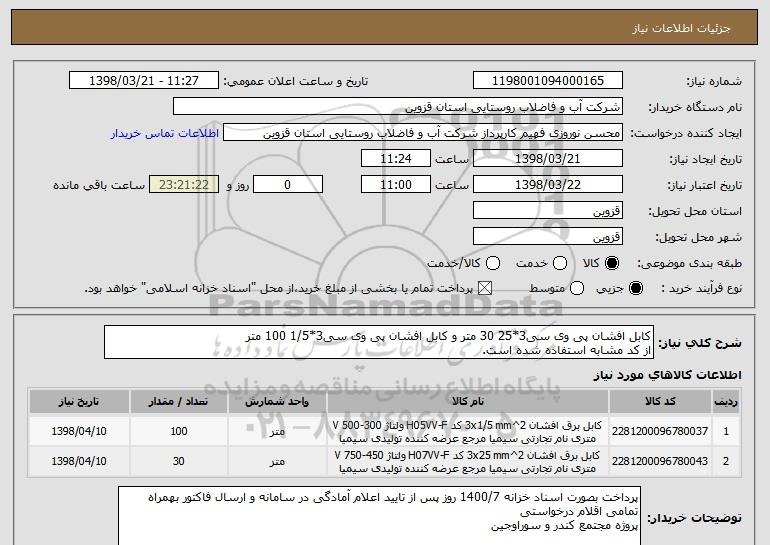Click the جزئیات اطلاعات نیاز header title
The image size is (770, 545).
[681, 28]
